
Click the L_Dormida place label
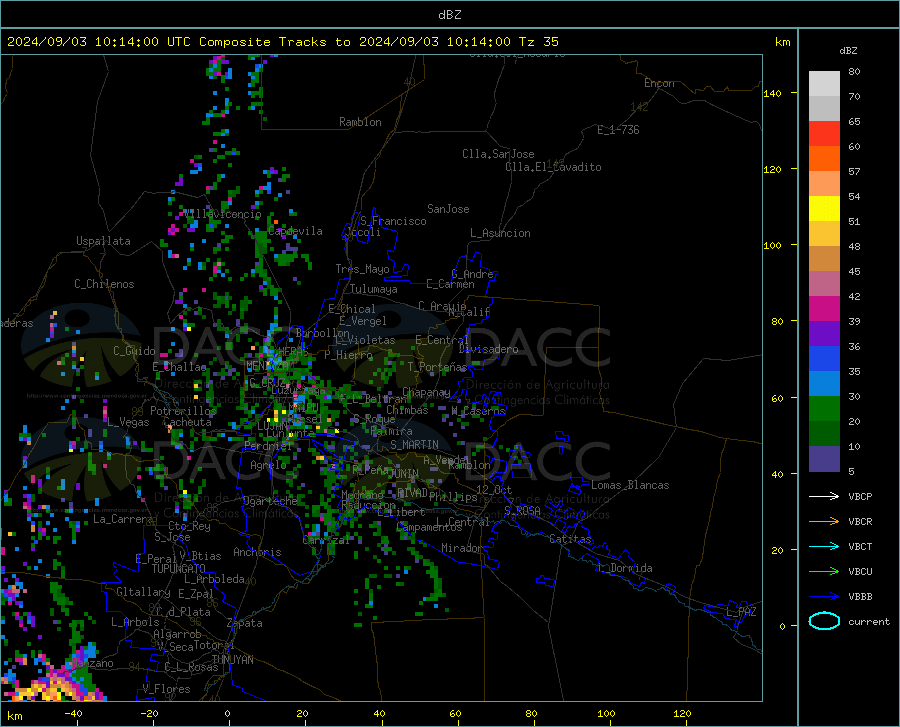point(625,568)
